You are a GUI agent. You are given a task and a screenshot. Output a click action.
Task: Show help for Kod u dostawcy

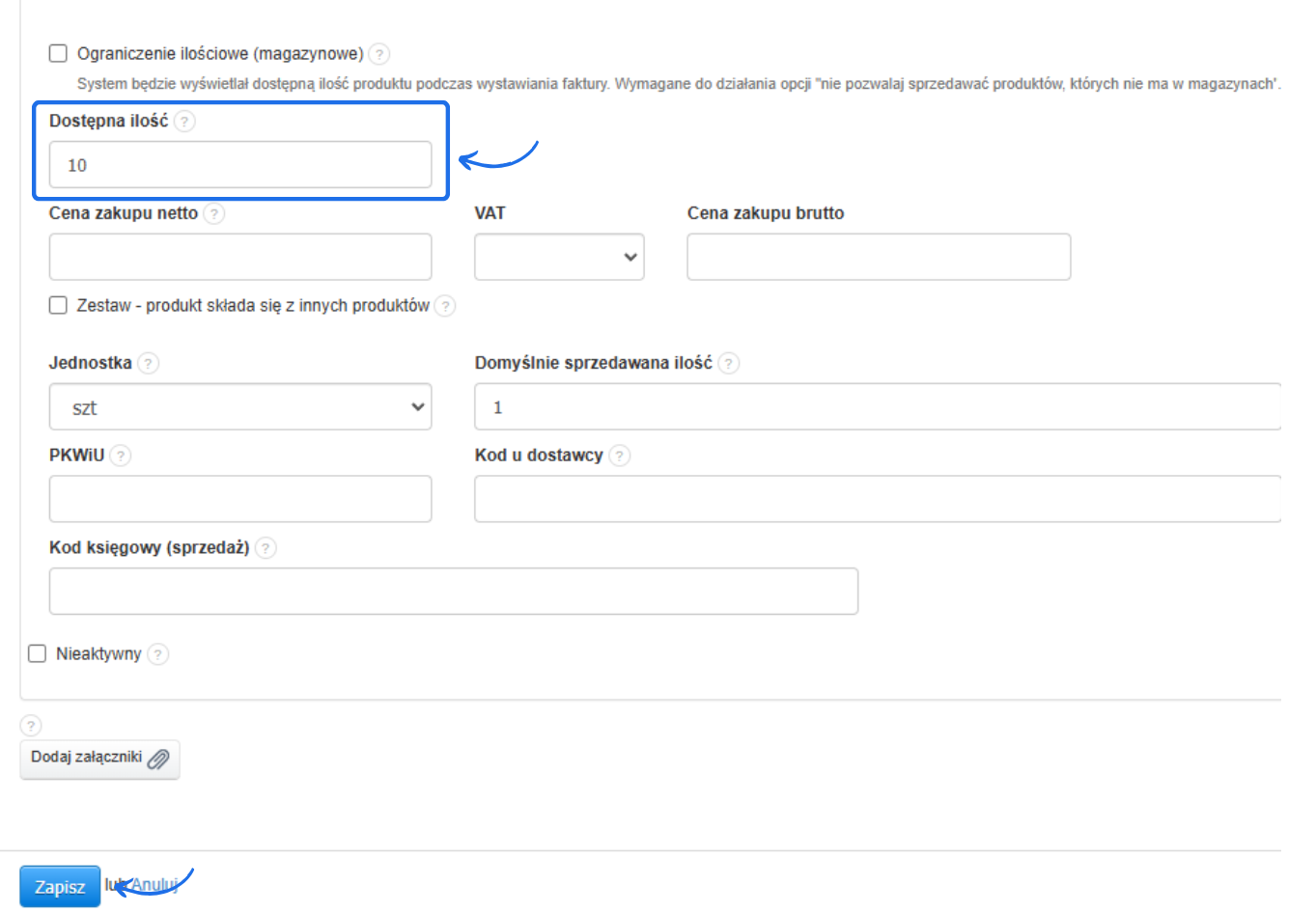pyautogui.click(x=620, y=456)
